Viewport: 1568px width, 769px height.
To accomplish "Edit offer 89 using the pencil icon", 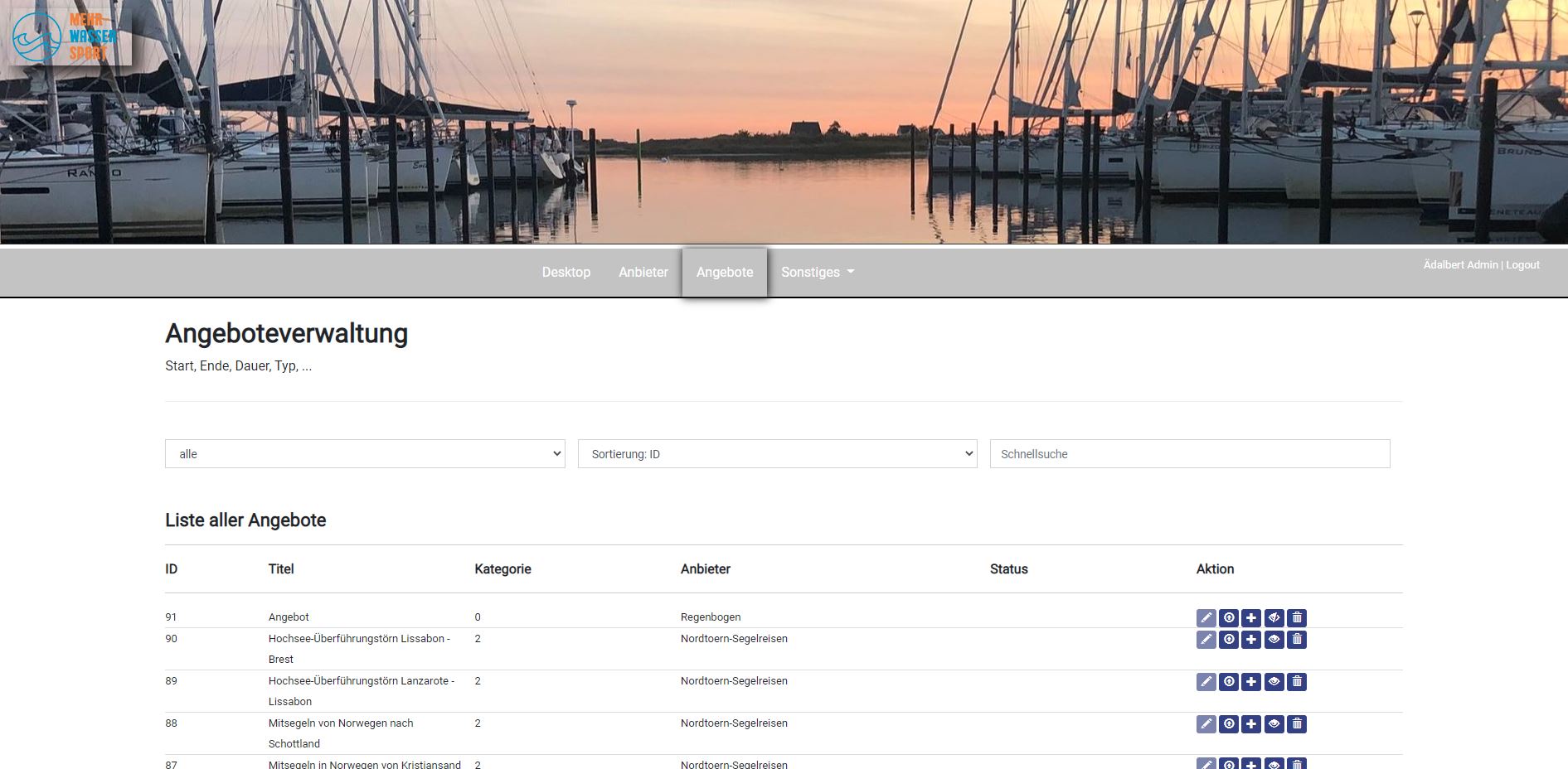I will pos(1206,681).
